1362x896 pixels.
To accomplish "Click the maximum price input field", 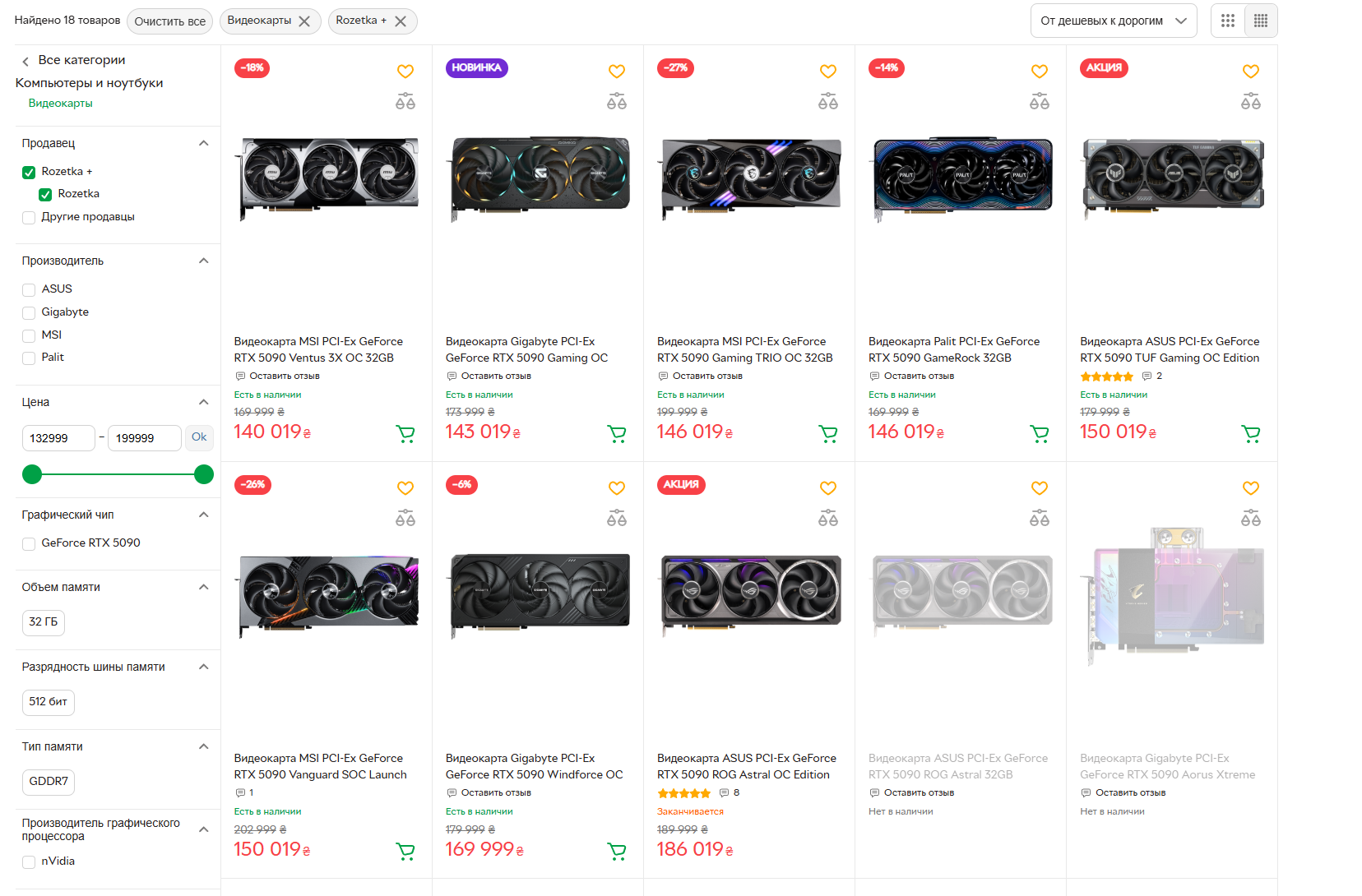I will 144,438.
